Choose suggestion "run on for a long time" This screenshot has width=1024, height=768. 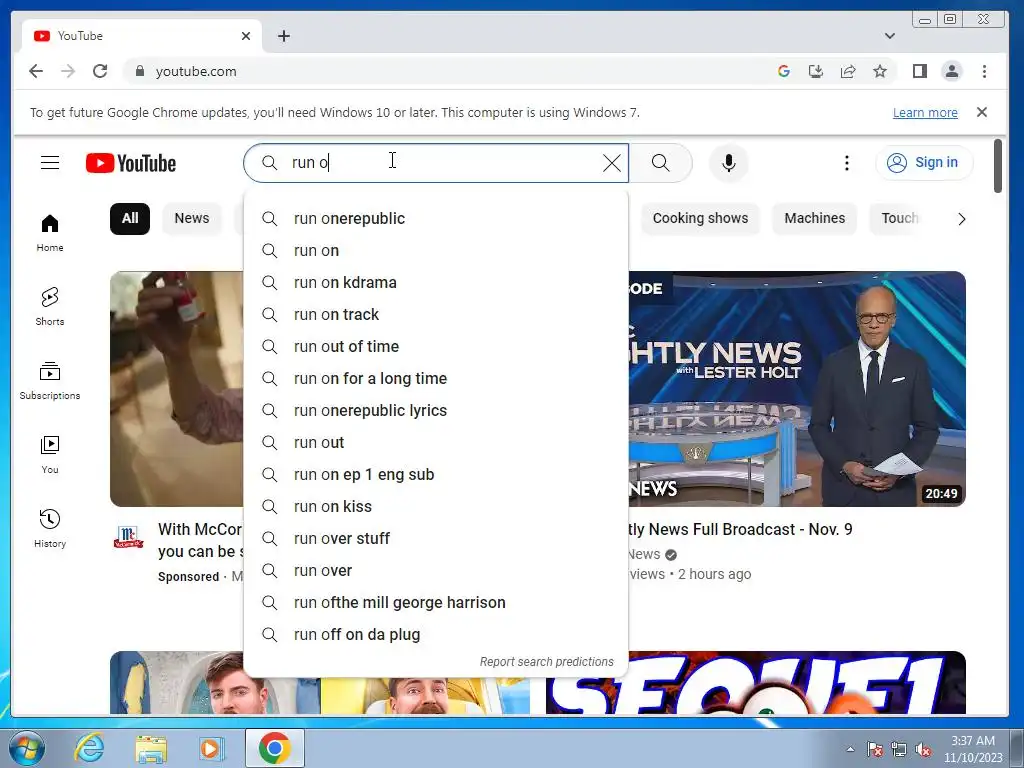coord(436,379)
